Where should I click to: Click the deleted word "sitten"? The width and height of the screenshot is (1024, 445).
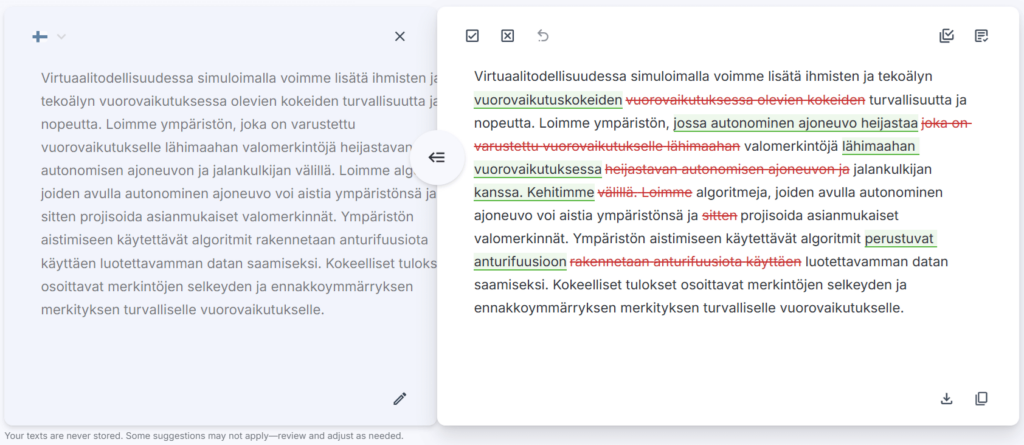point(719,215)
